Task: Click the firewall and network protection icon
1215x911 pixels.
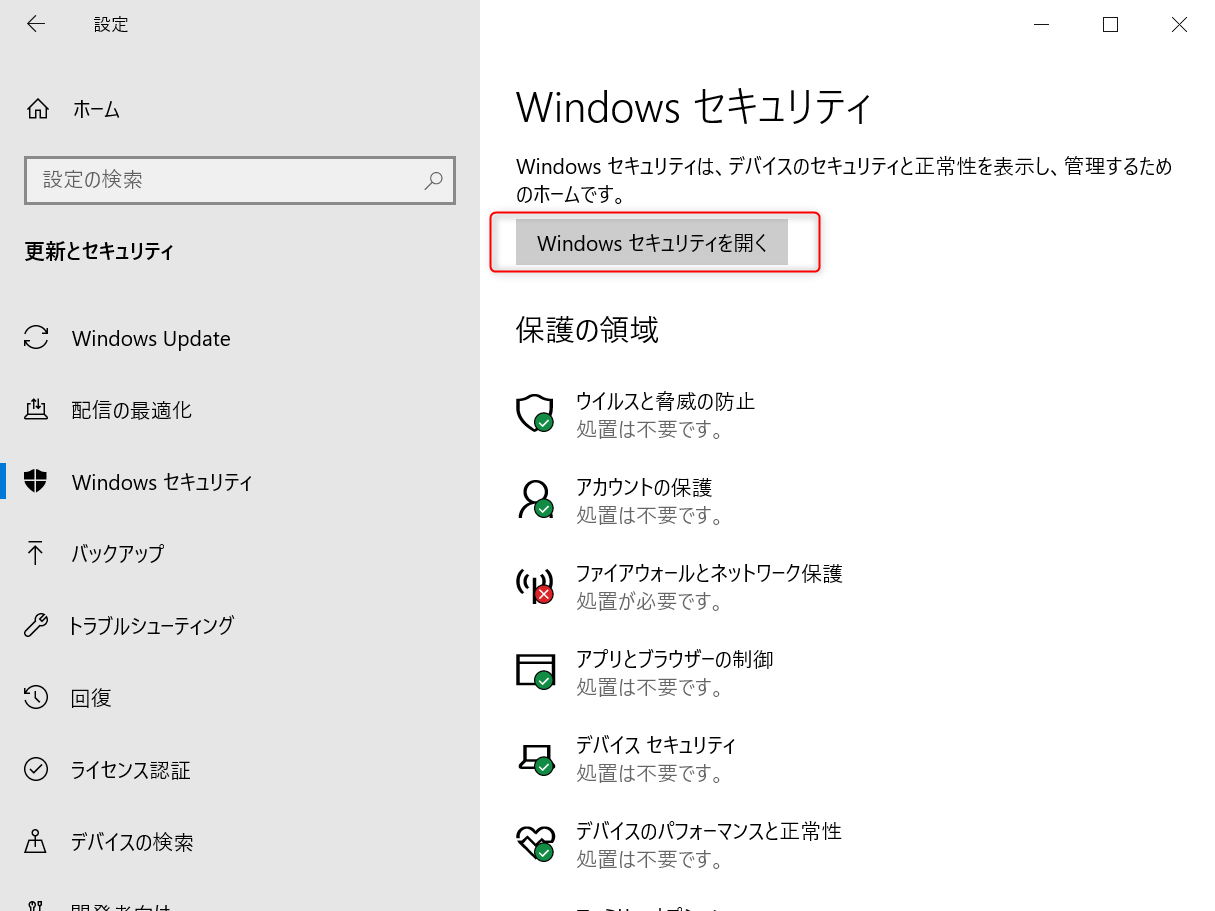Action: (535, 585)
